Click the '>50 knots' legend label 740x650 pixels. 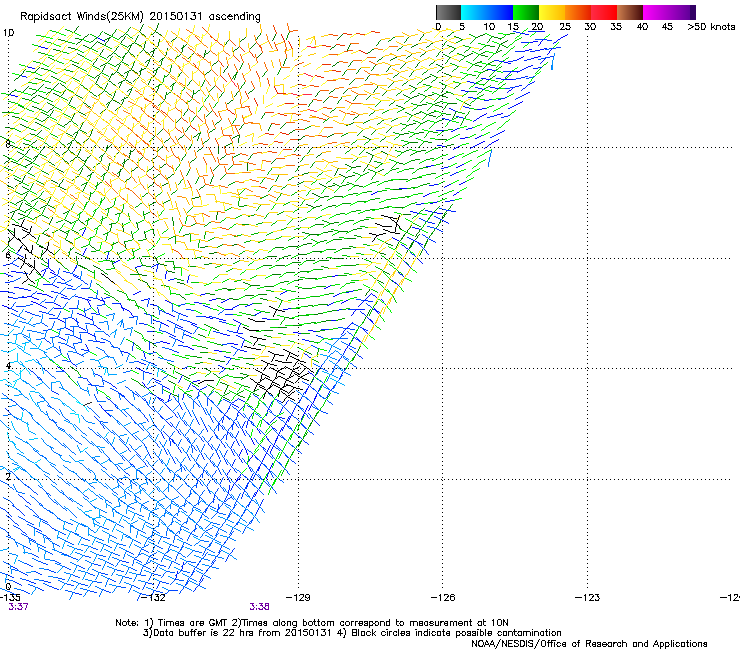point(711,27)
